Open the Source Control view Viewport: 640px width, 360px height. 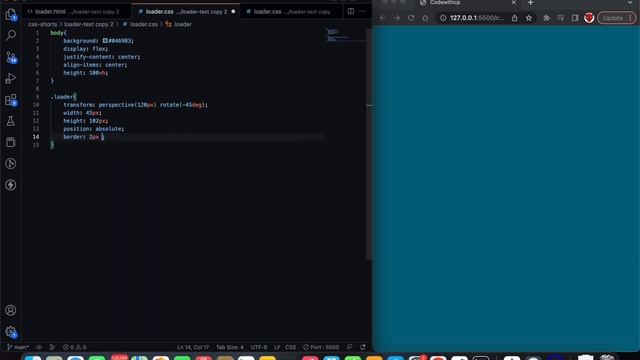(x=11, y=57)
